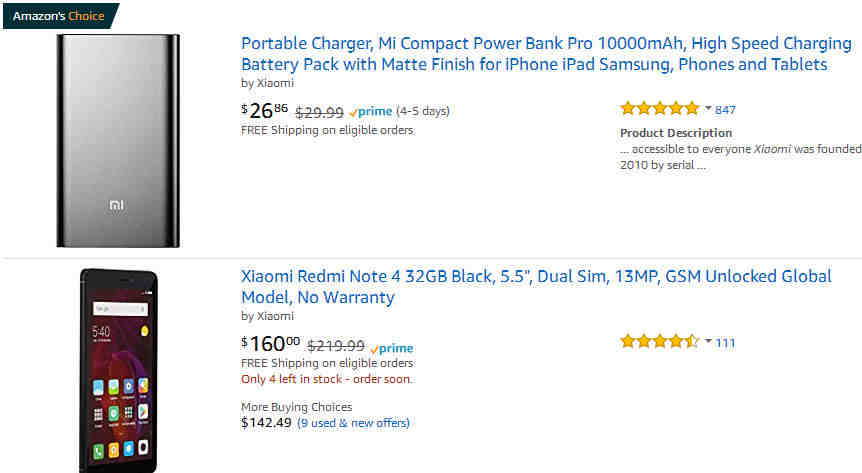Open Portable Charger Mi Power Bank title link

(x=546, y=54)
